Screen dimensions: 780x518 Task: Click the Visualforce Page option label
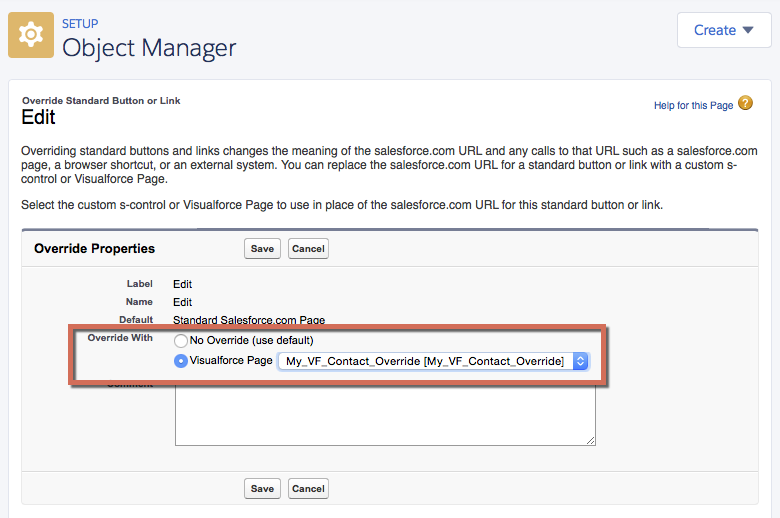pyautogui.click(x=231, y=360)
